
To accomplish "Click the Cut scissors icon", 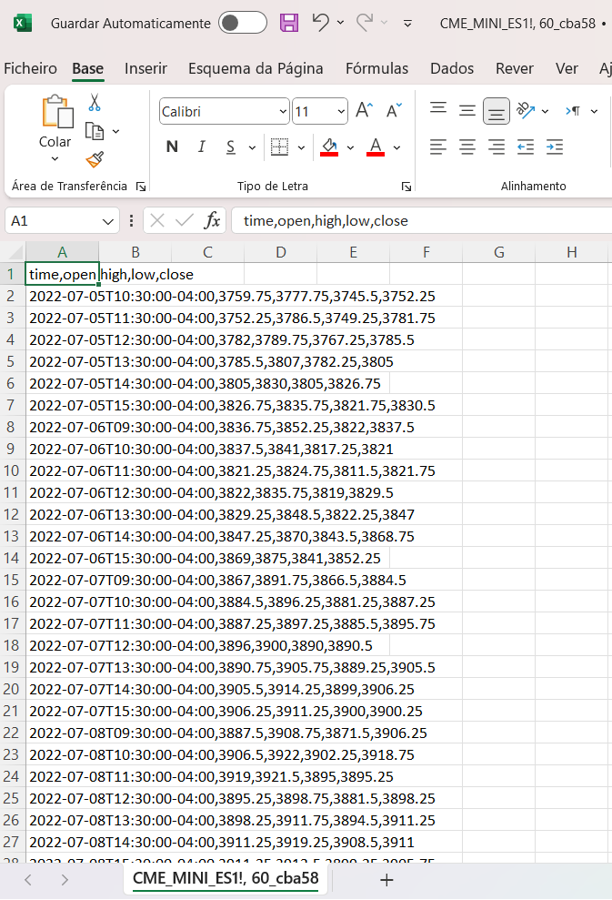I will coord(95,103).
